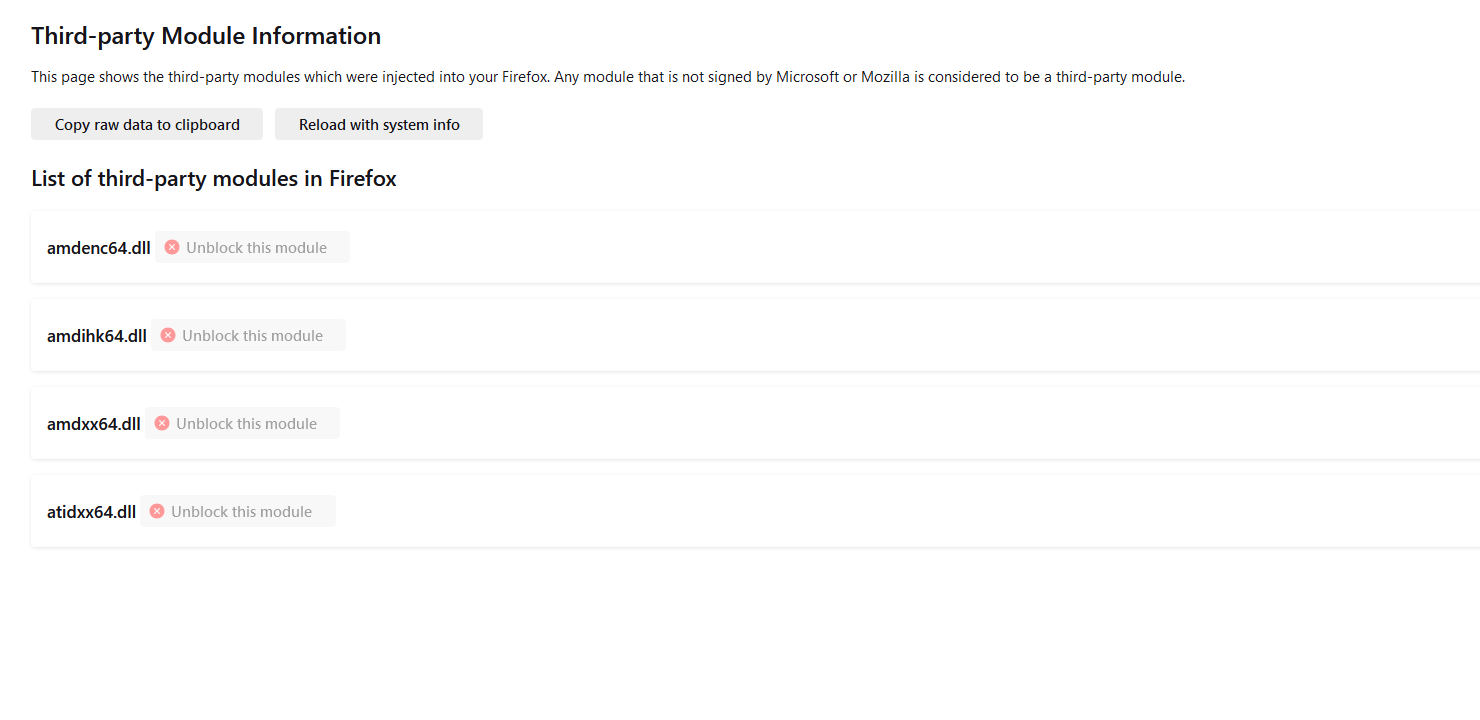This screenshot has width=1480, height=720.
Task: Select the amdenc64.dll module name
Action: pyautogui.click(x=98, y=248)
